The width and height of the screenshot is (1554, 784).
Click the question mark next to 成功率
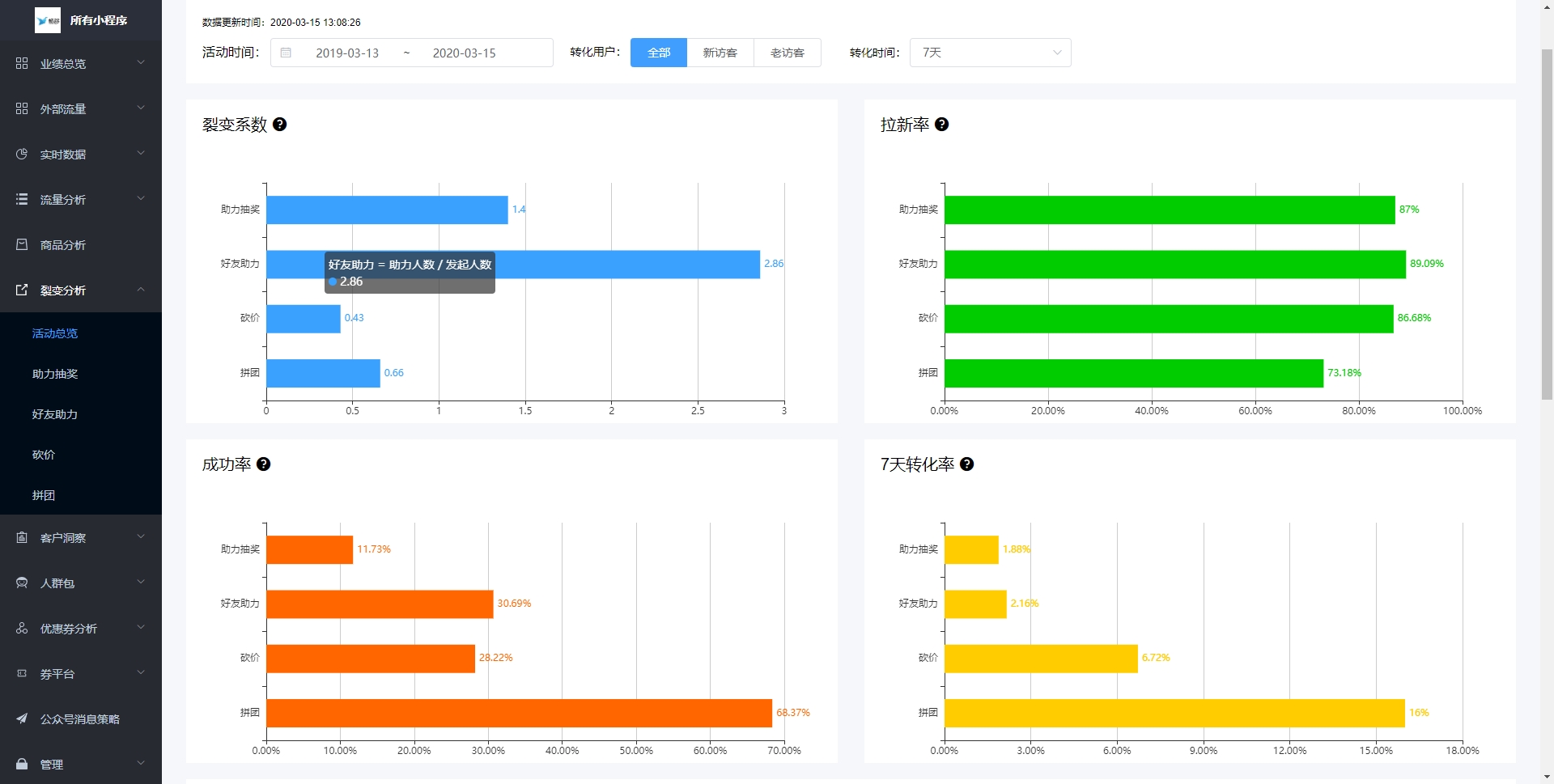tap(264, 464)
